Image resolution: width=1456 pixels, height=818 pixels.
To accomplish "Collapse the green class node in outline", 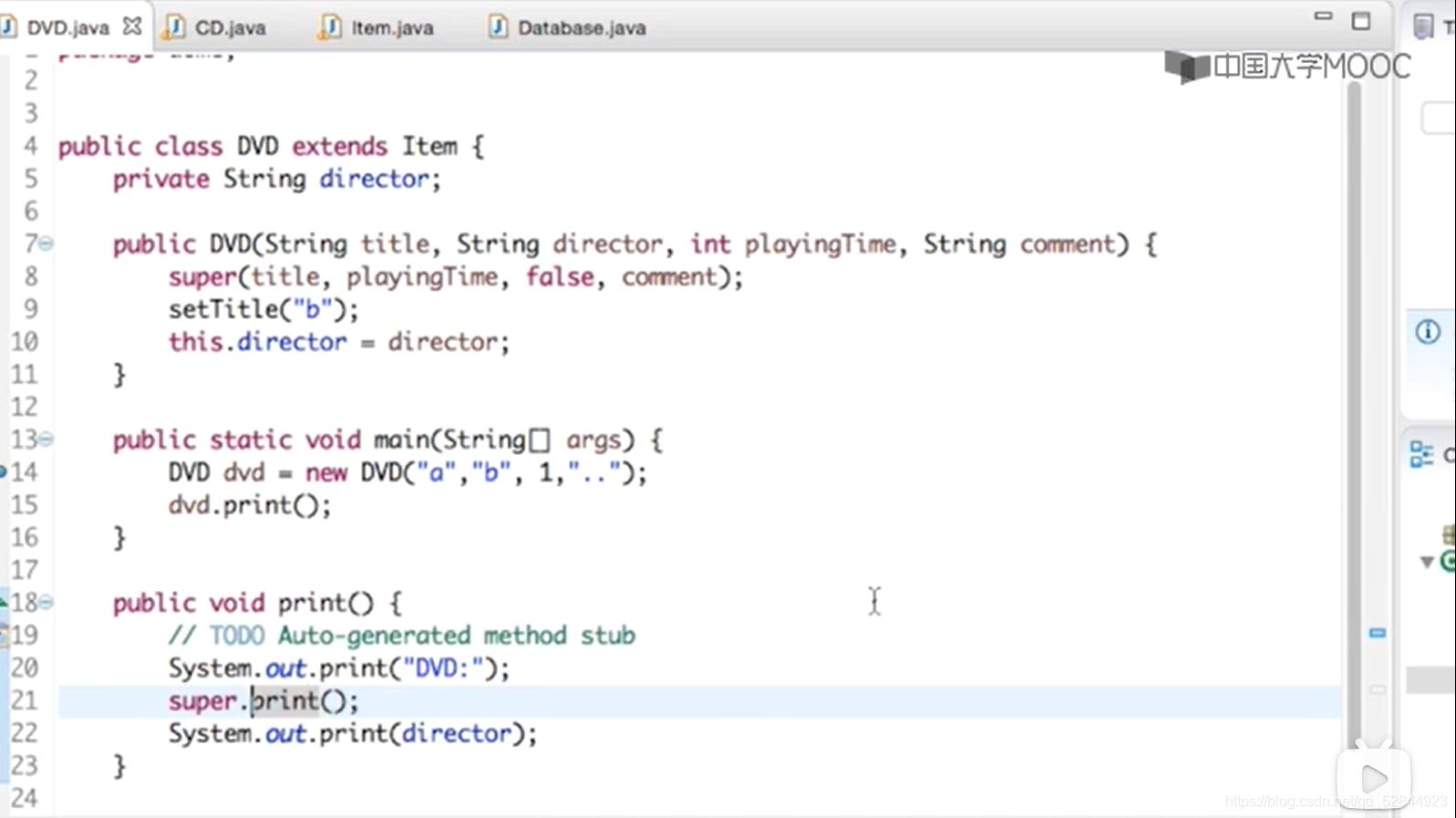I will [x=1427, y=562].
